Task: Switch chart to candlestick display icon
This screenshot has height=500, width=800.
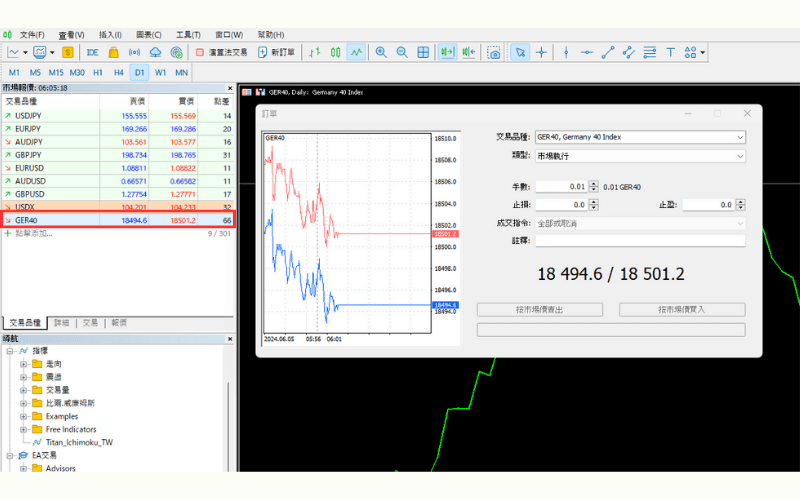Action: [336, 52]
